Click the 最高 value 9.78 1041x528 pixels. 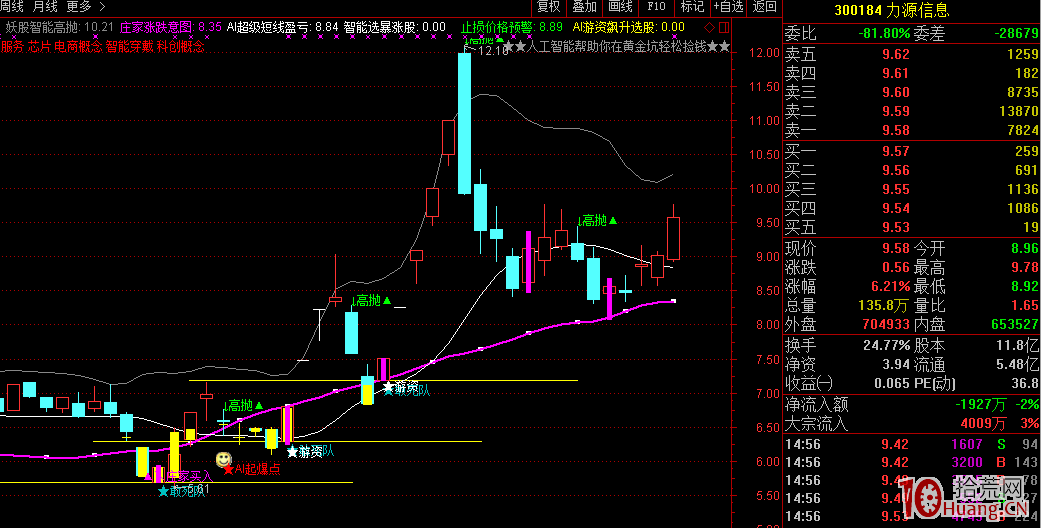[x=1024, y=267]
